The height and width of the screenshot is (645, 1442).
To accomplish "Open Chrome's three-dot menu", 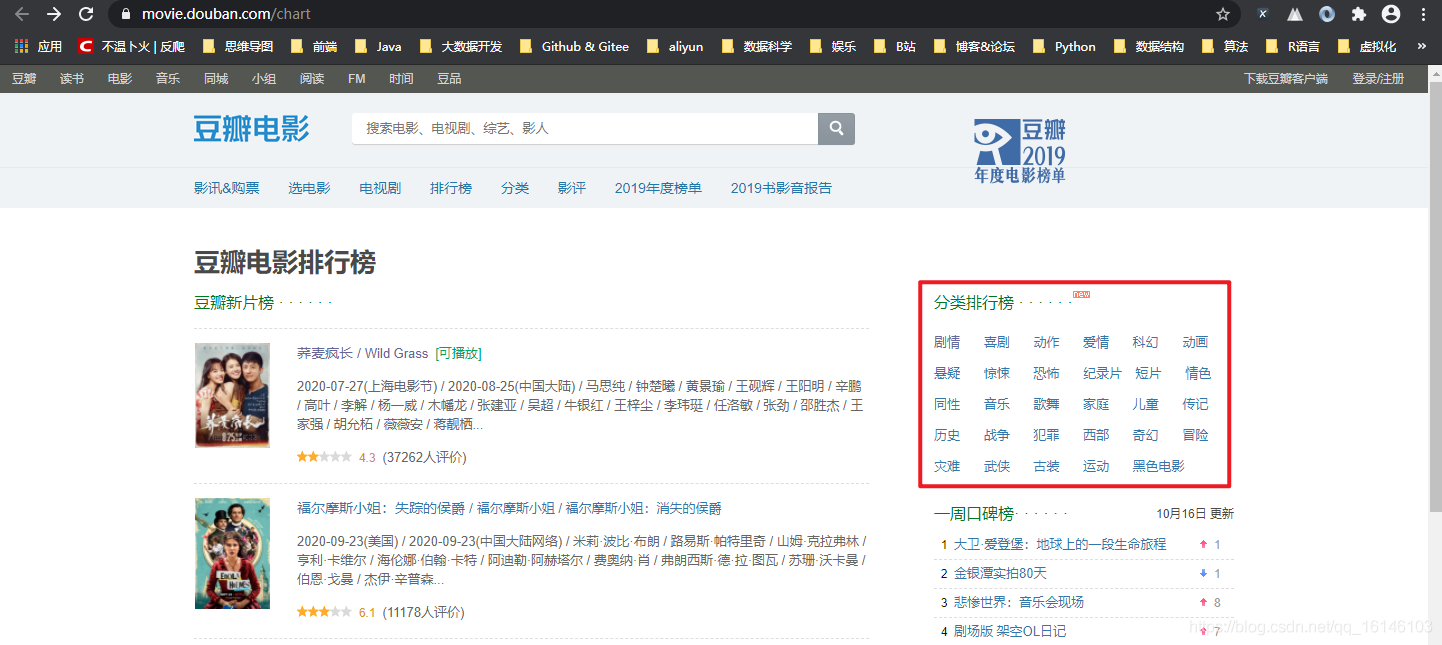I will (x=1423, y=14).
